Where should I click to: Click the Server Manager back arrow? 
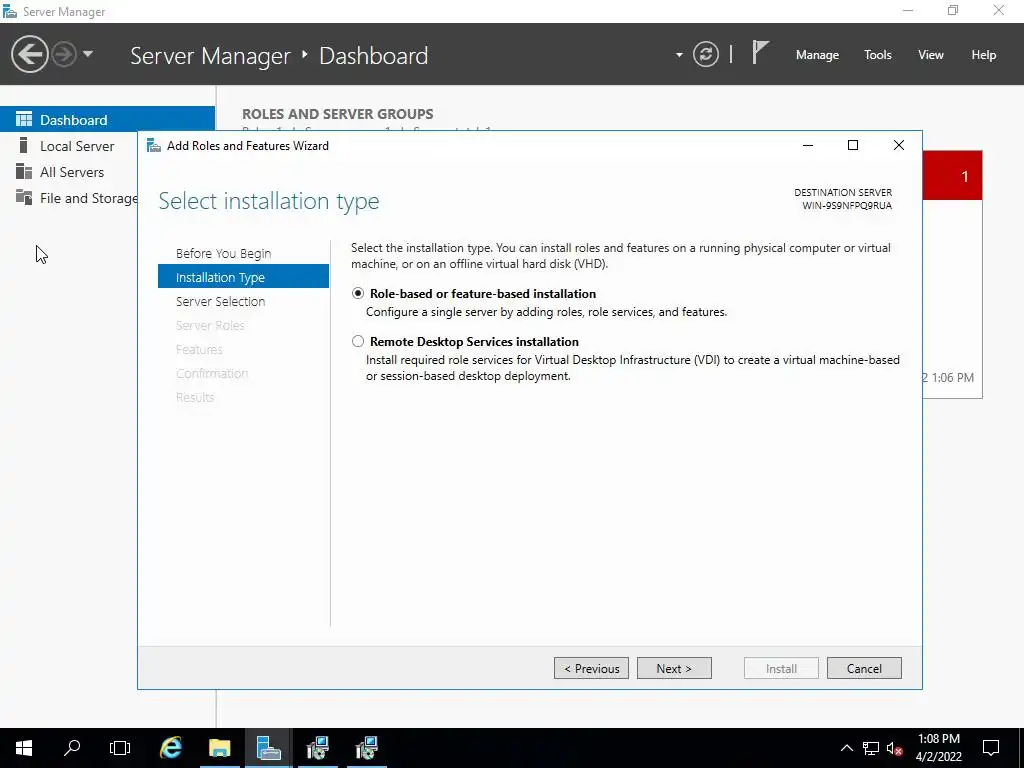[29, 54]
